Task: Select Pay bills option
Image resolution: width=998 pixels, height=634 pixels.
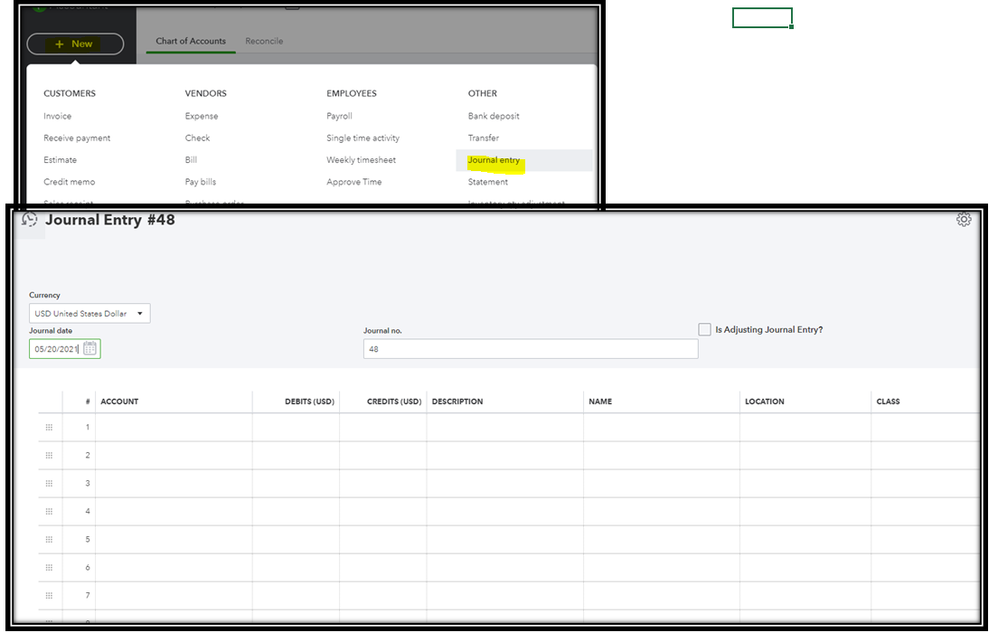Action: click(200, 181)
